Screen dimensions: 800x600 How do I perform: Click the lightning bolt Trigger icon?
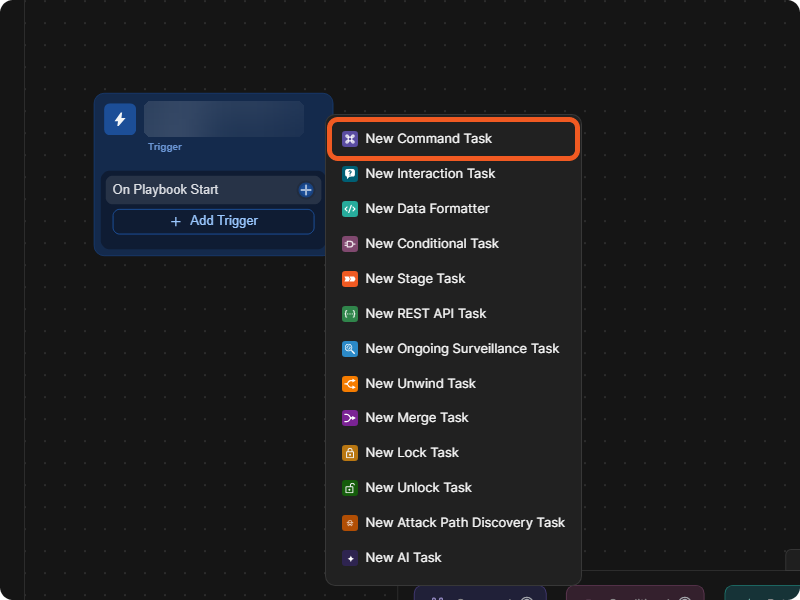click(120, 119)
